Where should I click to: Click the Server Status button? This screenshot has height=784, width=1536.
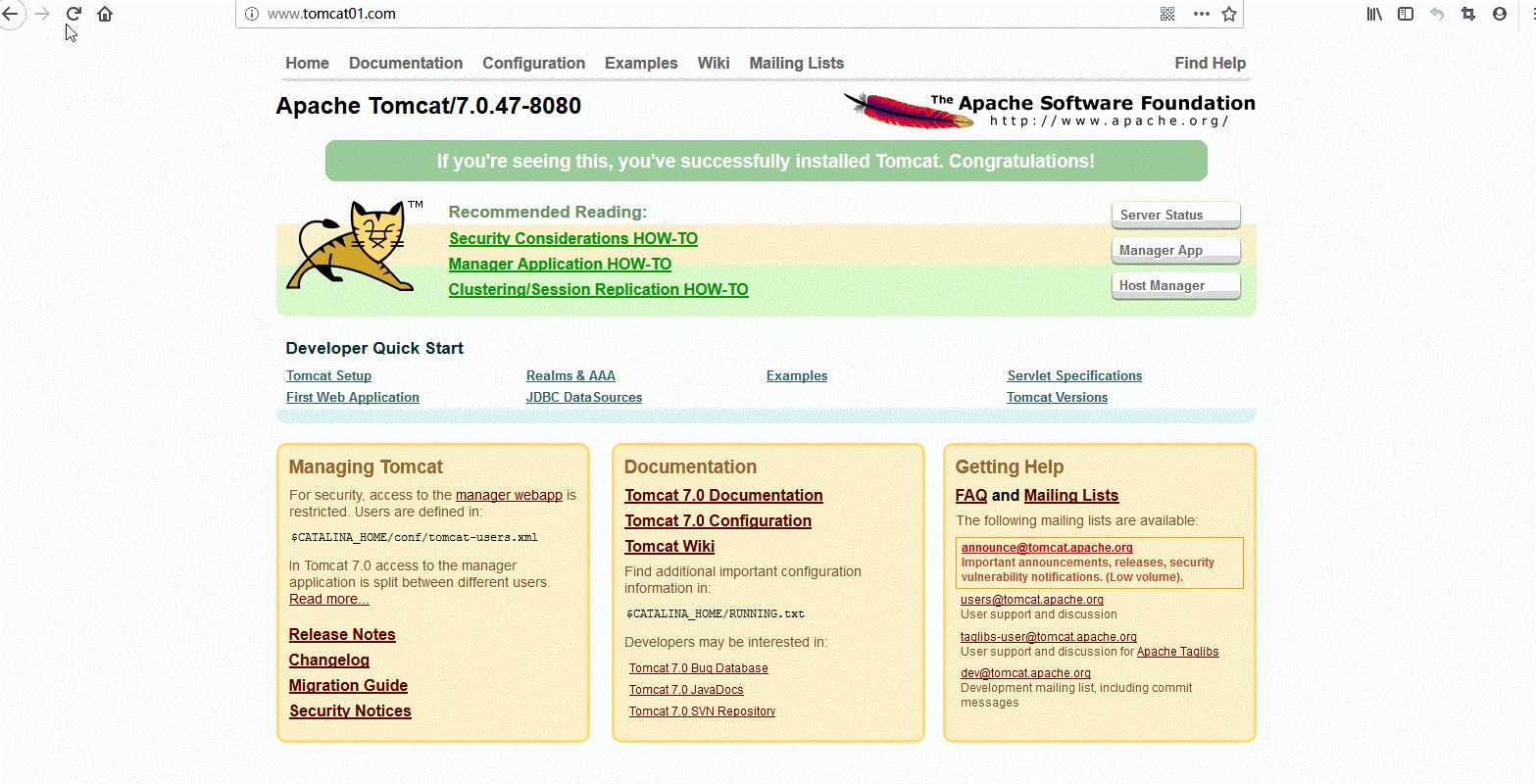(1175, 215)
